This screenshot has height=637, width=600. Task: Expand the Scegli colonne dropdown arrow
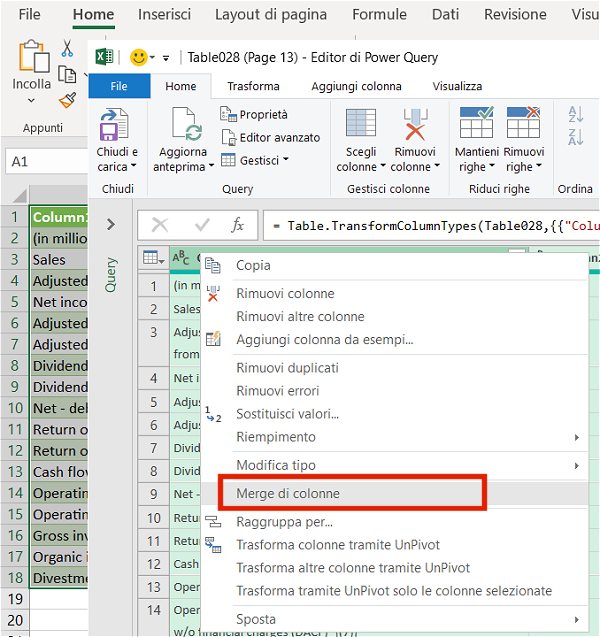coord(382,166)
